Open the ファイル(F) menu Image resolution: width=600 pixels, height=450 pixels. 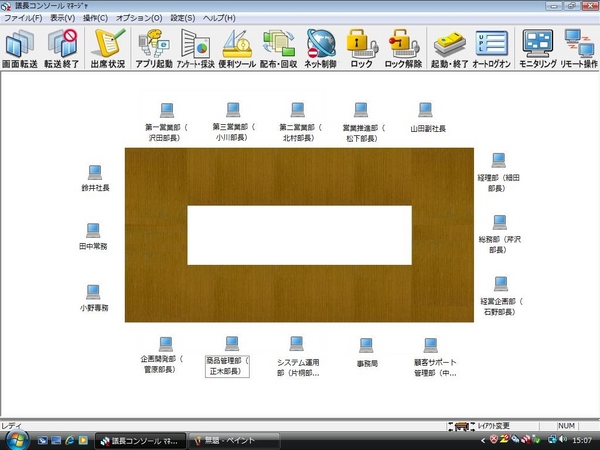[23, 18]
